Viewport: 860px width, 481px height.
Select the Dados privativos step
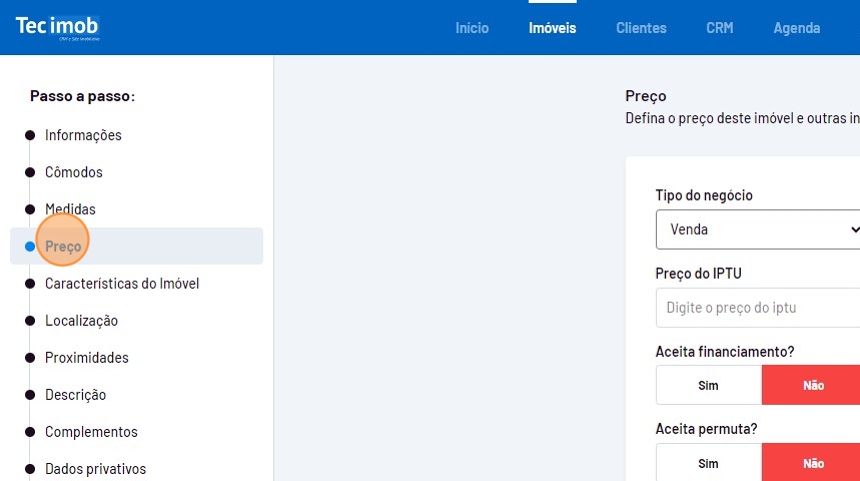(95, 469)
